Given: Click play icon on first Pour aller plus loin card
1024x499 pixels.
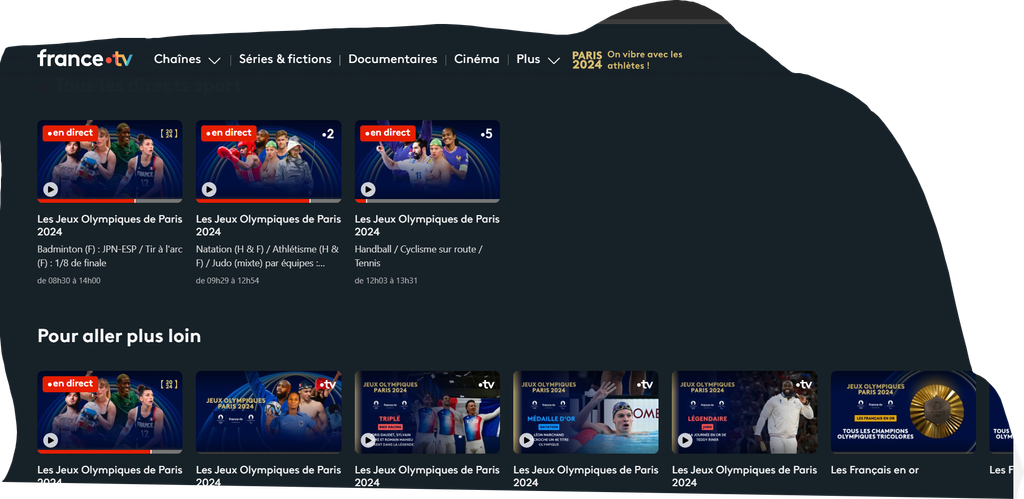Looking at the screenshot, I should 50,440.
